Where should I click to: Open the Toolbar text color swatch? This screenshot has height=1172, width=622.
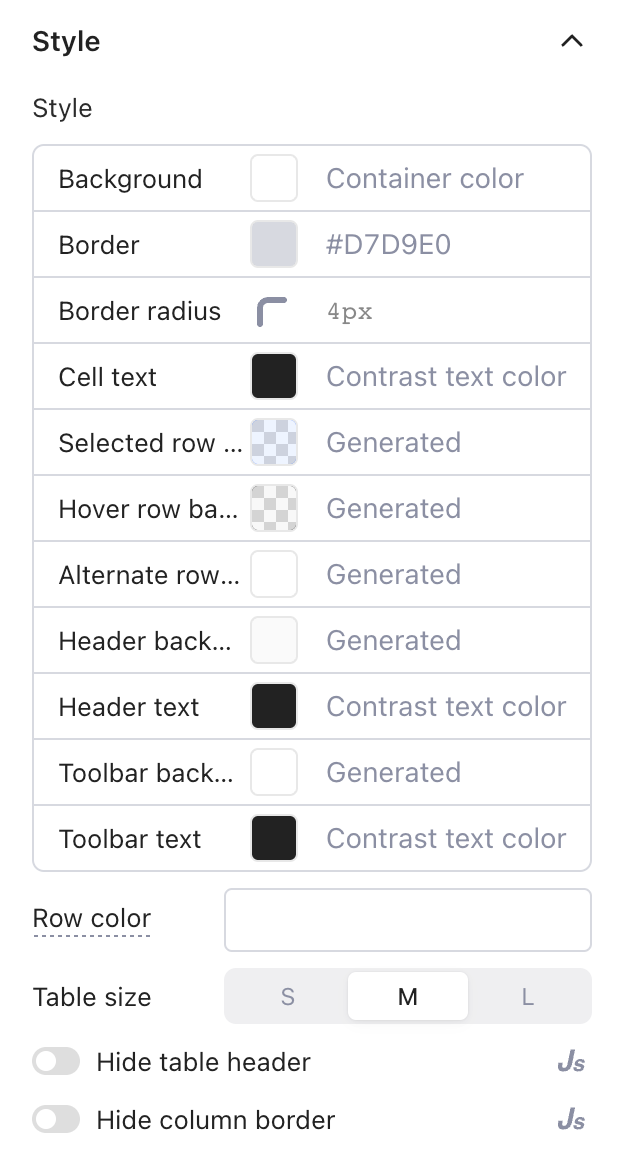(274, 838)
